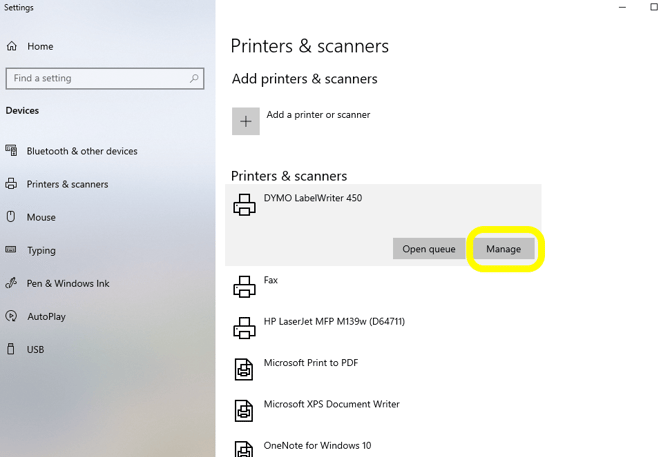Click the Mouse icon in sidebar
Viewport: 670px width, 457px height.
pos(11,217)
